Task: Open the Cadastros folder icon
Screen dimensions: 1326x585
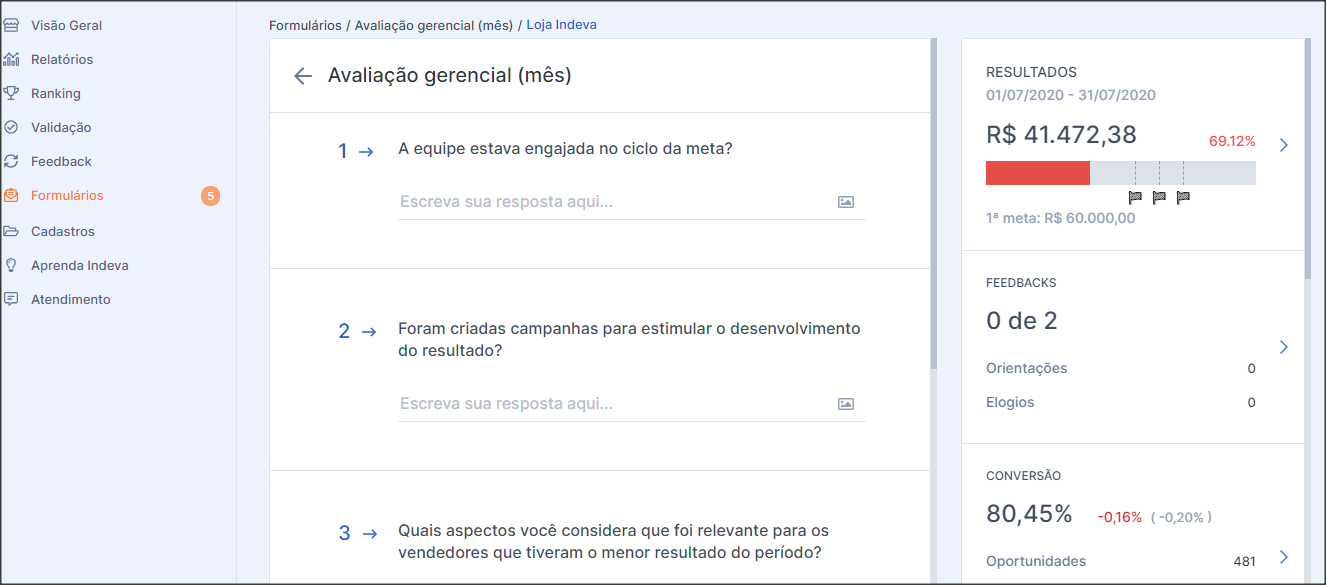Action: [x=14, y=231]
